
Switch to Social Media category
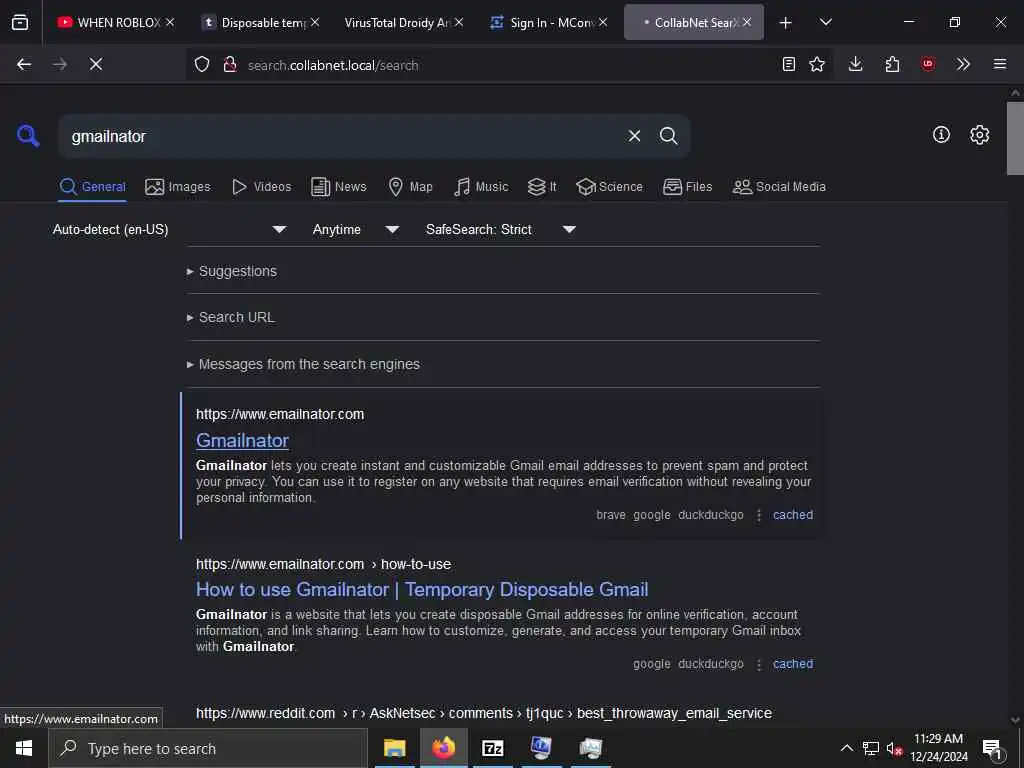pos(778,187)
